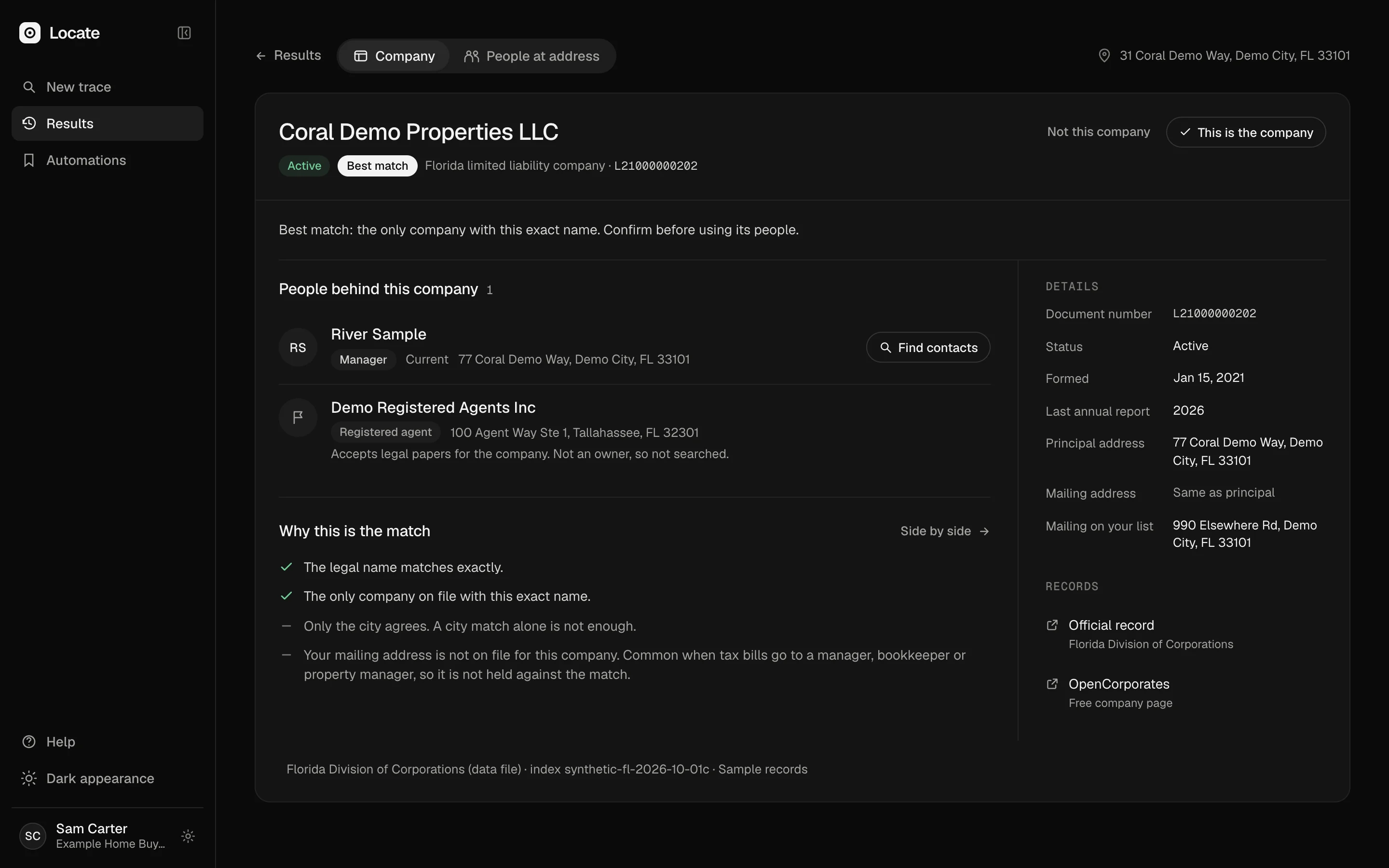This screenshot has width=1389, height=868.
Task: Toggle Dark appearance setting
Action: pos(108,778)
